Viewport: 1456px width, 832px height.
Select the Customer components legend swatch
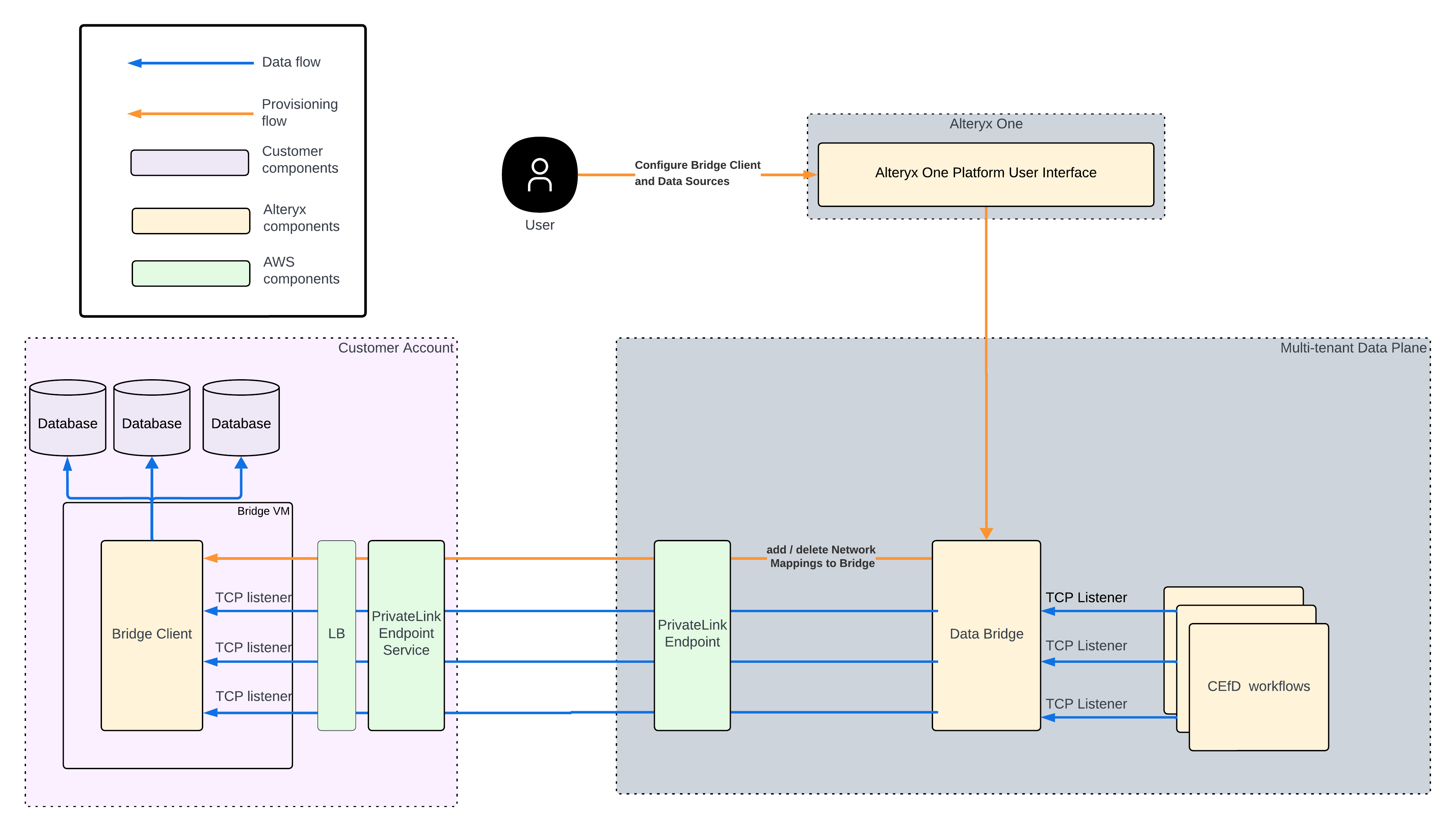pyautogui.click(x=190, y=162)
